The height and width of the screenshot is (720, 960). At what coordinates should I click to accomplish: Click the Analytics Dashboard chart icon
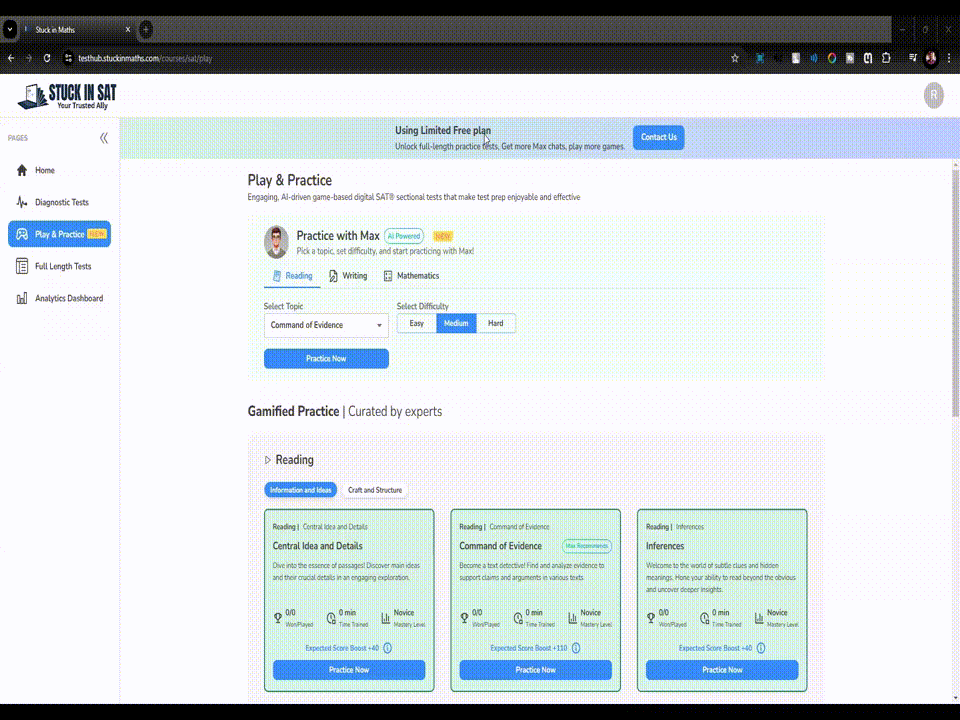[22, 298]
